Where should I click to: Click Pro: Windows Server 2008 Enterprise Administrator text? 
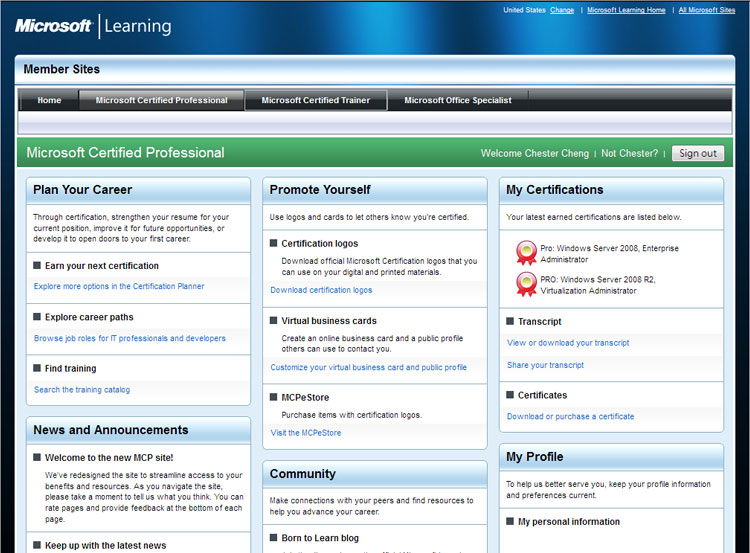(x=609, y=254)
